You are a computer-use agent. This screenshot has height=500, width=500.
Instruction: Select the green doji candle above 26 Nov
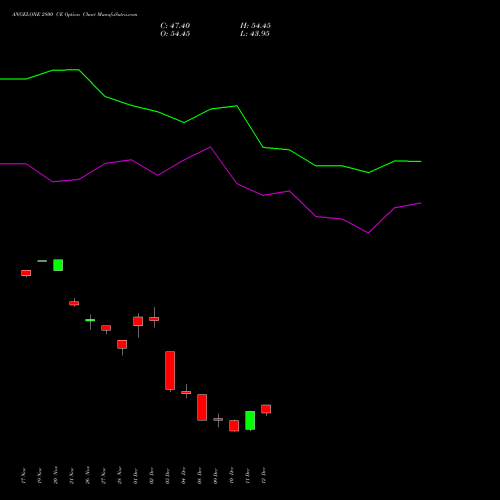pyautogui.click(x=90, y=320)
